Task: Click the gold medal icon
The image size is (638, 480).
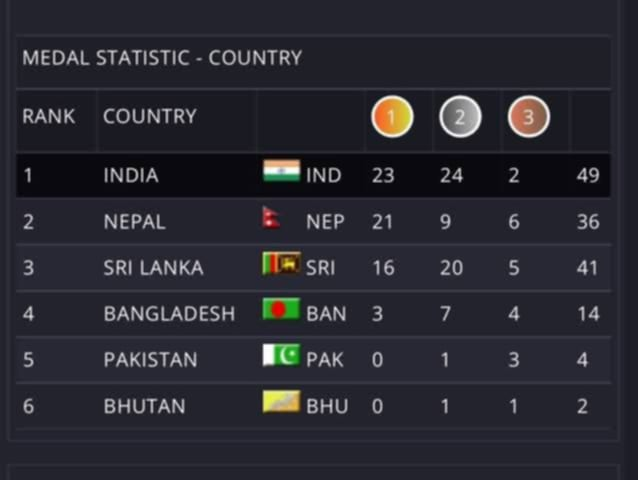Action: click(392, 117)
